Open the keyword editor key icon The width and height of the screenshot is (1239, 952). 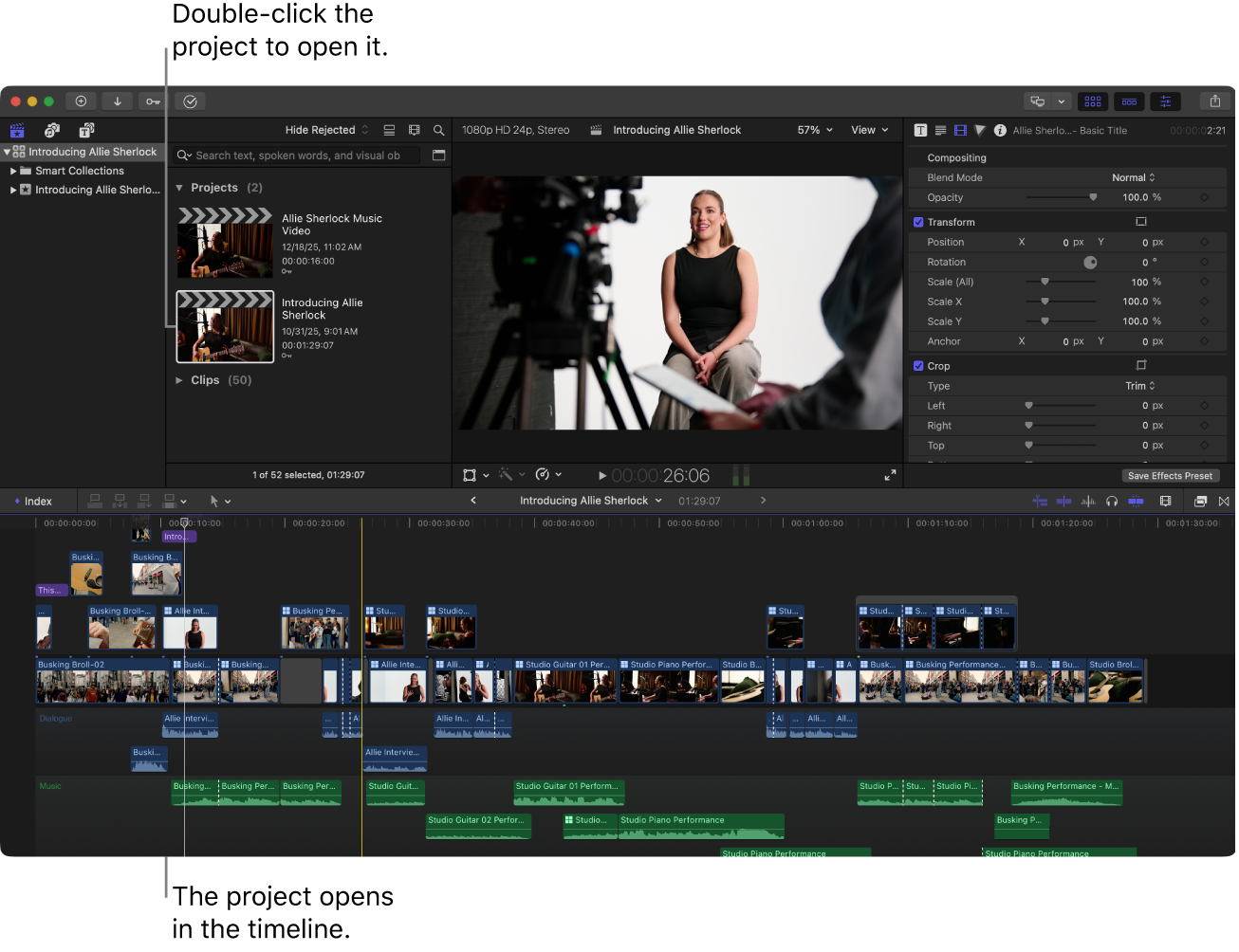coord(153,101)
